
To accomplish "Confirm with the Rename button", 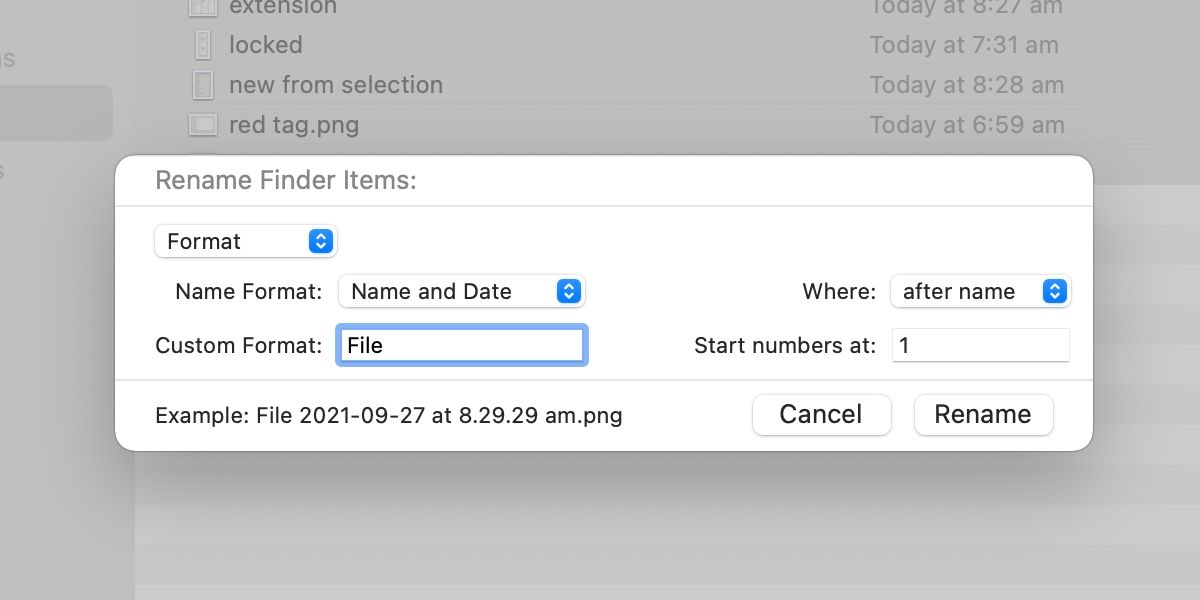I will pyautogui.click(x=983, y=414).
